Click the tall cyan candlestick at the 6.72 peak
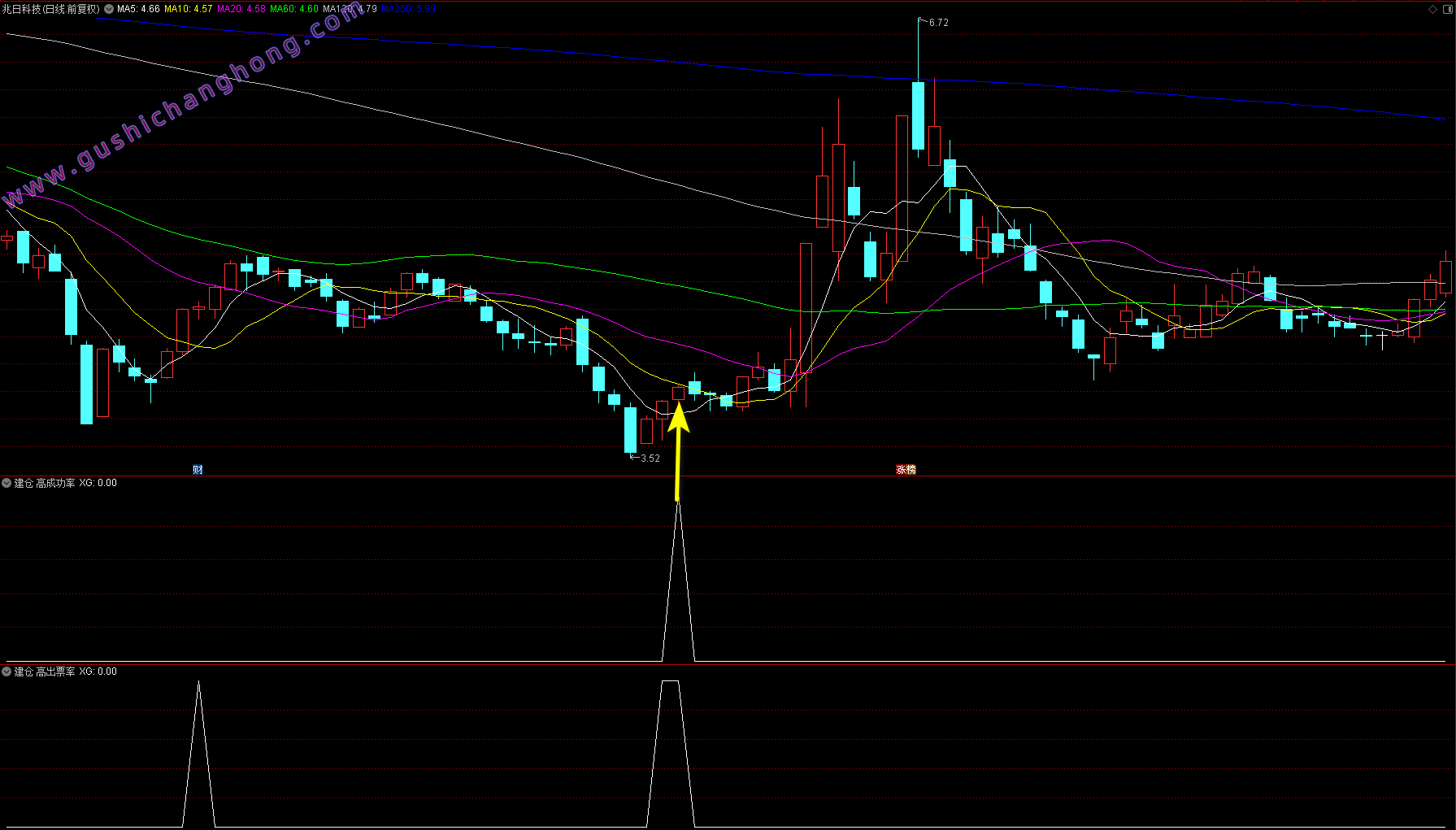Viewport: 1456px width, 830px height. 918,115
